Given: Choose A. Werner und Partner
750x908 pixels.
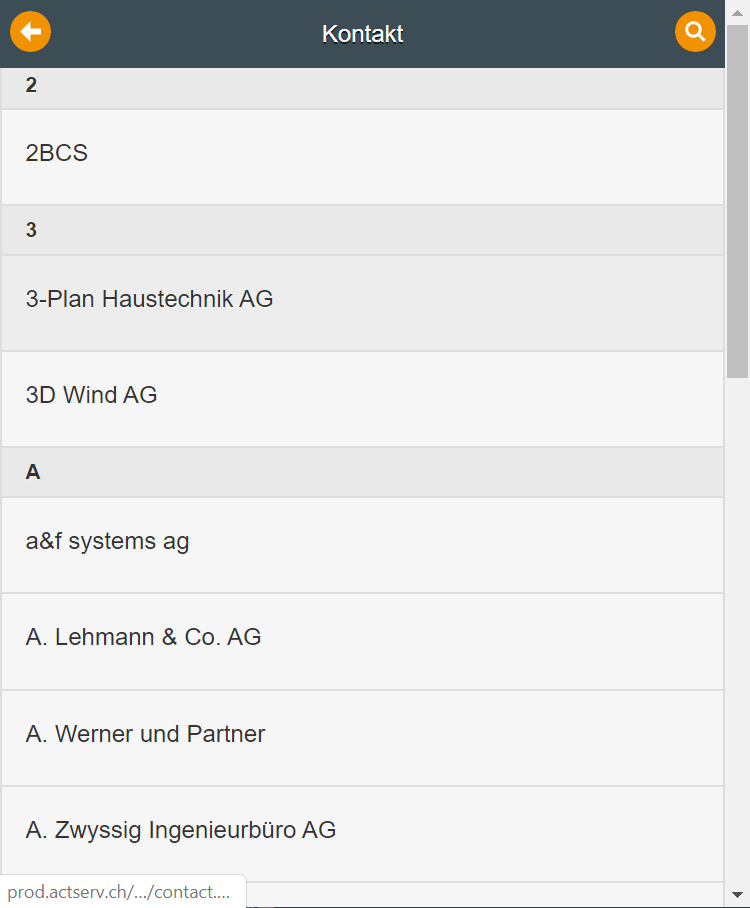Looking at the screenshot, I should coord(361,736).
